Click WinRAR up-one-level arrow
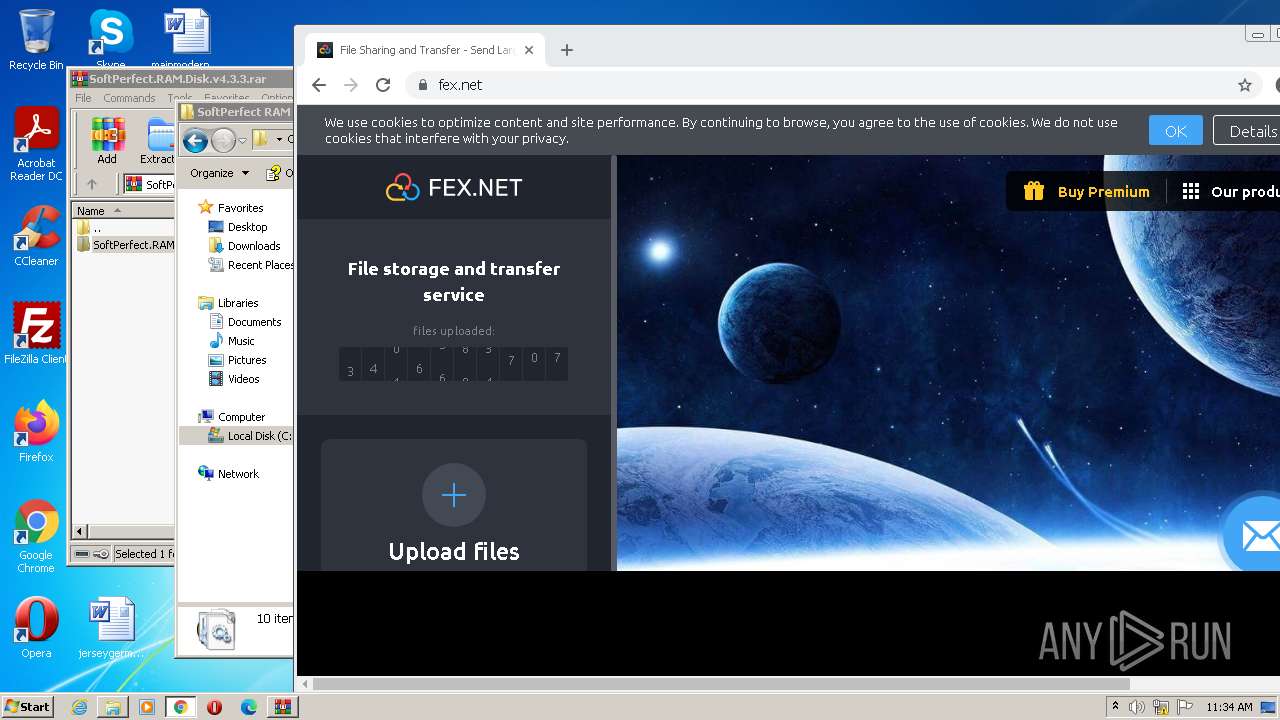The image size is (1280, 720). pos(92,184)
